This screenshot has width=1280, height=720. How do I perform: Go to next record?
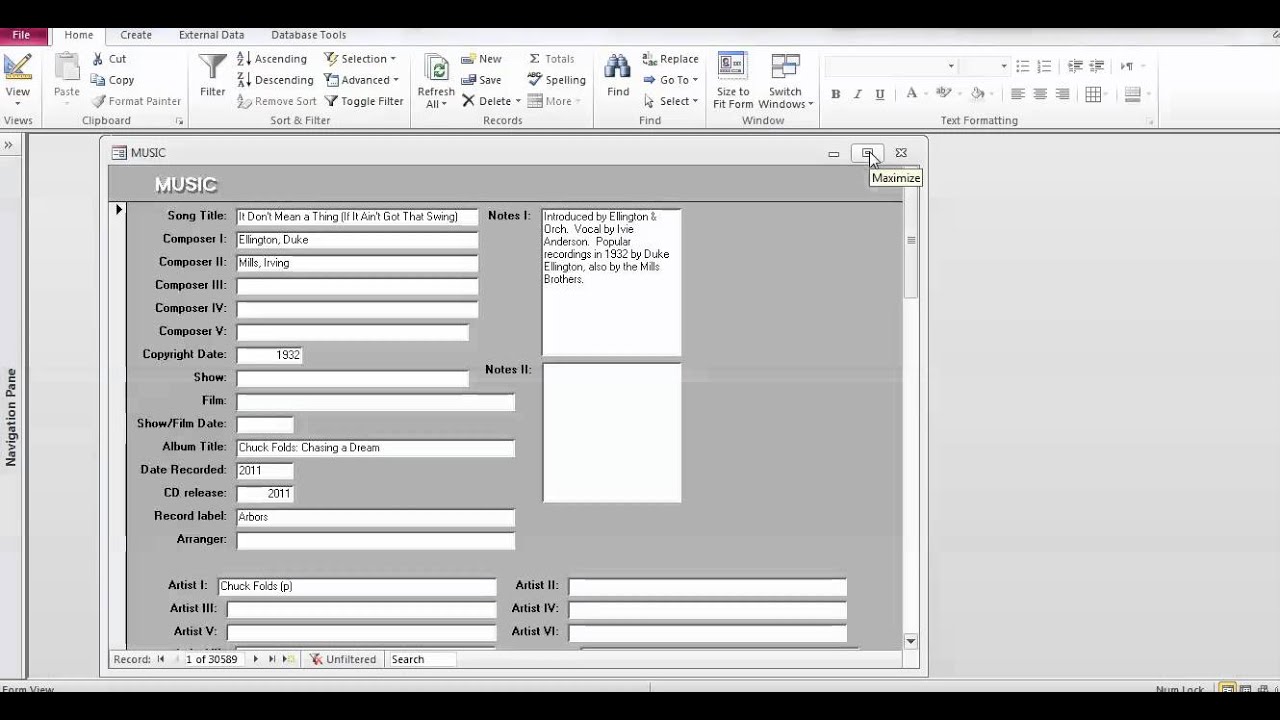tap(255, 659)
